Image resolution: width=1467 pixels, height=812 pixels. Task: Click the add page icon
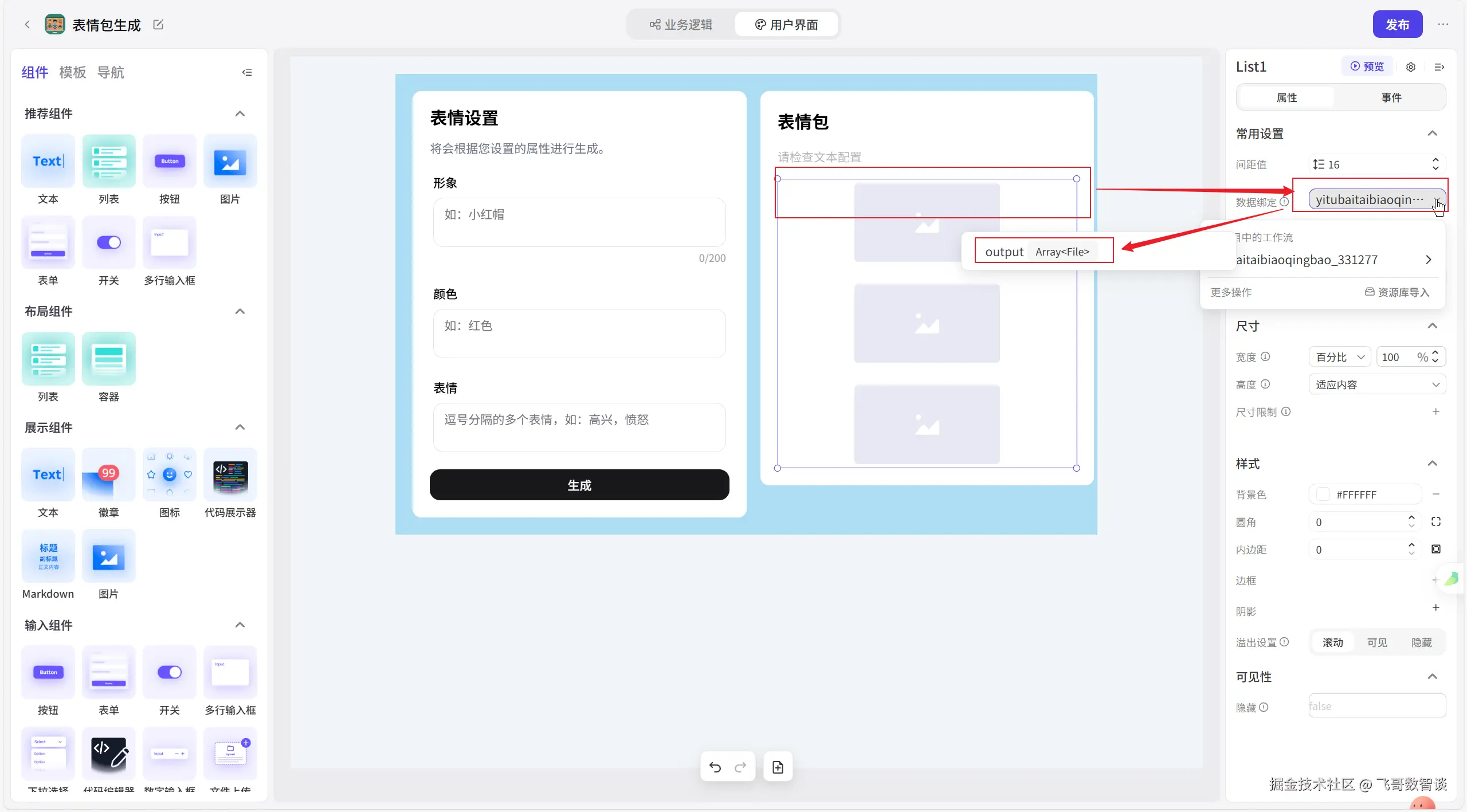tap(778, 767)
